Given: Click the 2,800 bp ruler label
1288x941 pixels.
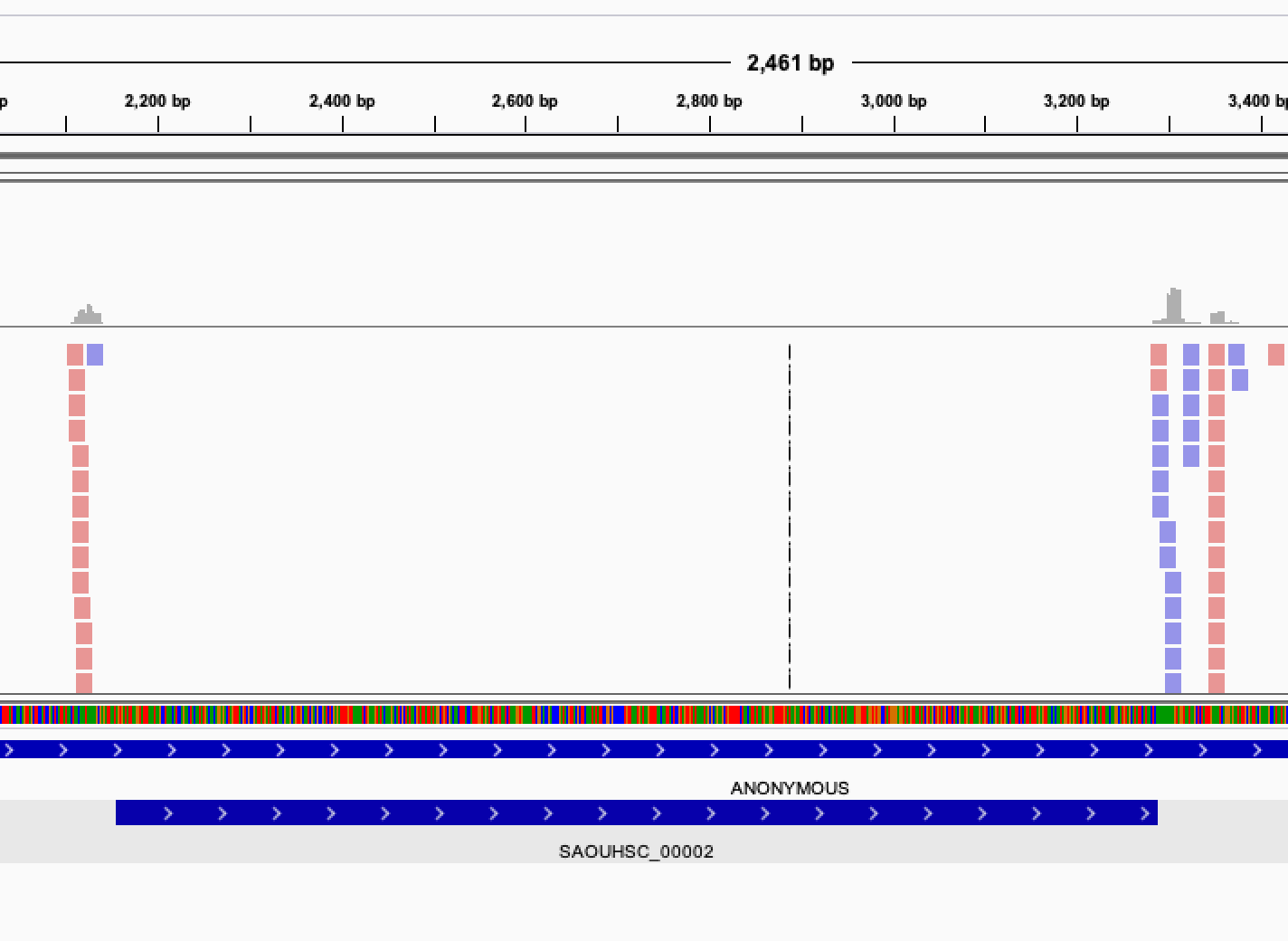Looking at the screenshot, I should pyautogui.click(x=709, y=101).
